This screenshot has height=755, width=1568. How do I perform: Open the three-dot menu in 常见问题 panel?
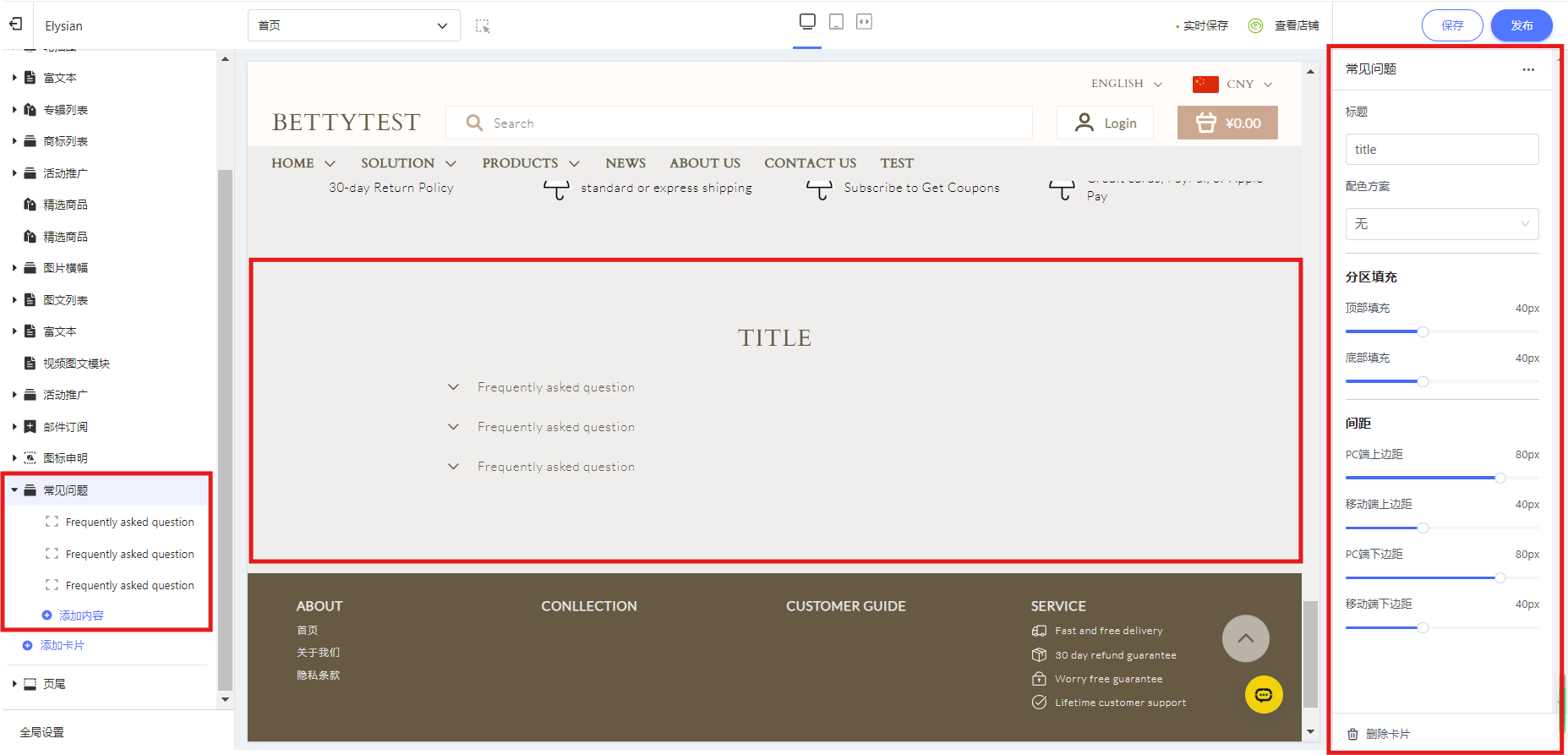click(x=1528, y=69)
